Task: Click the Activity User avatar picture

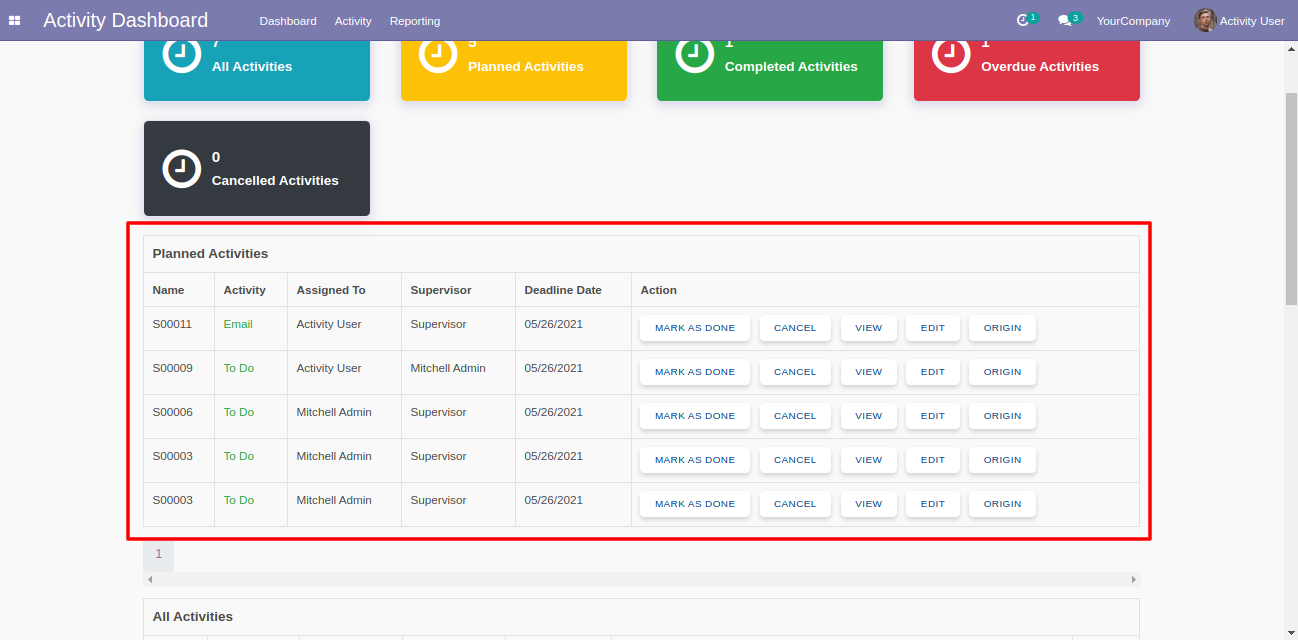Action: 1205,20
